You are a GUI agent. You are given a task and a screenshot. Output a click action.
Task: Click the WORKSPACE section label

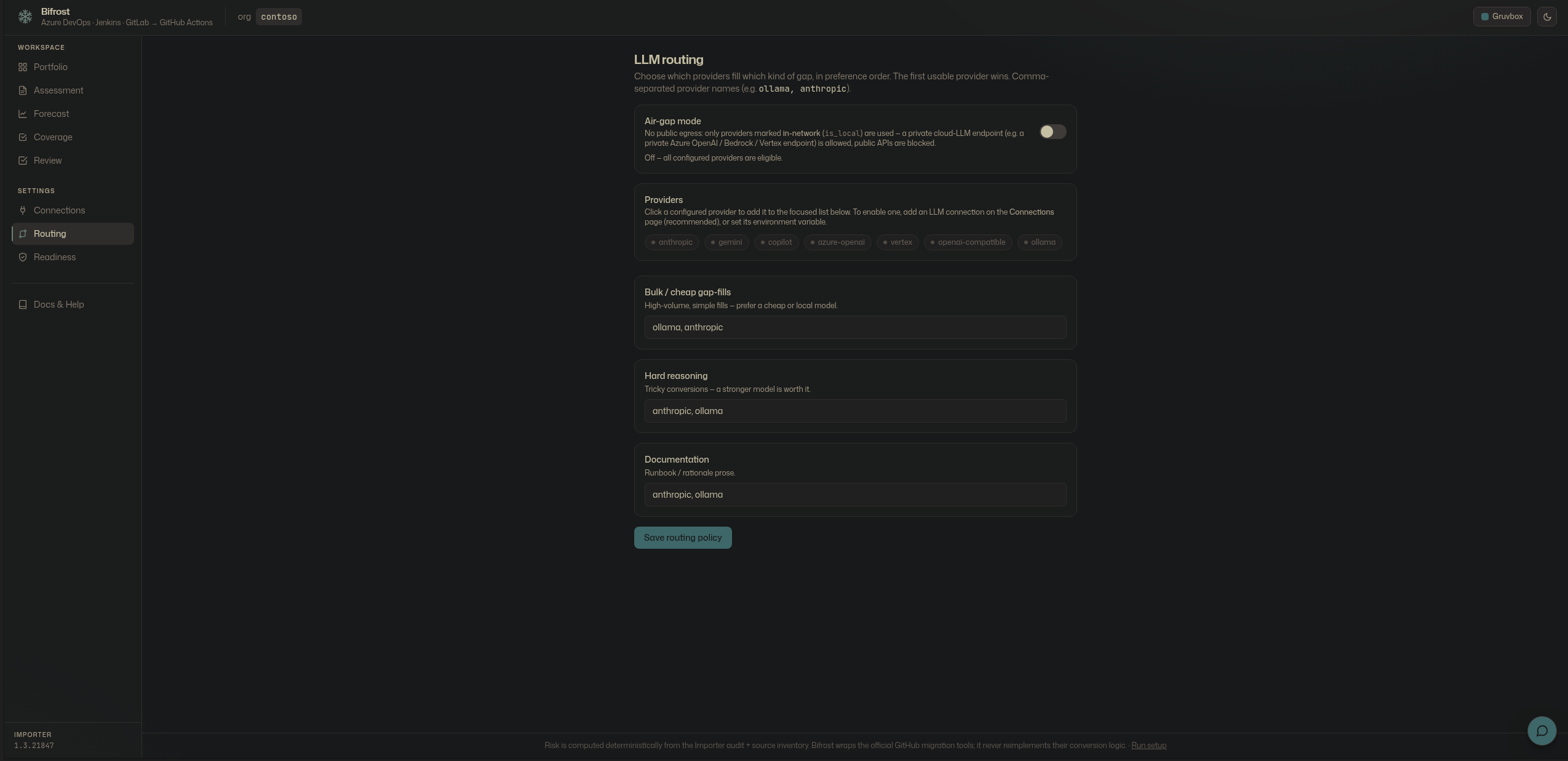click(x=41, y=47)
